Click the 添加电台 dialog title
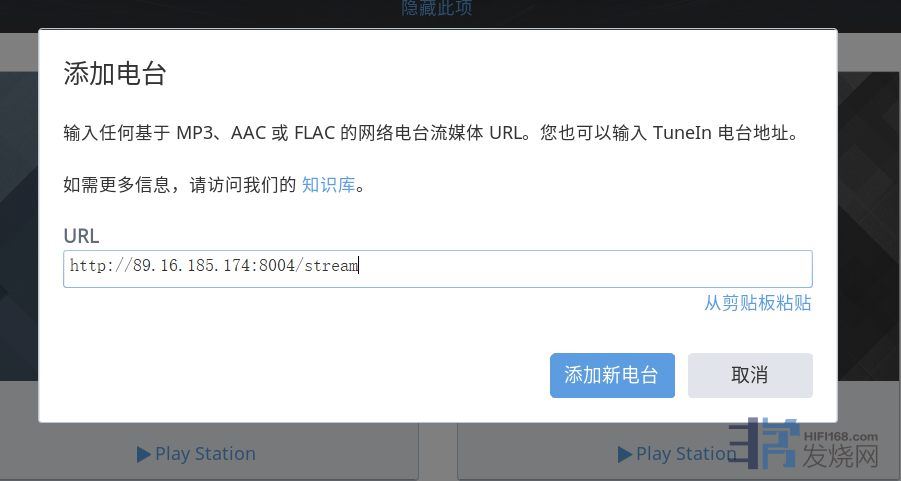The width and height of the screenshot is (901, 481). click(115, 74)
